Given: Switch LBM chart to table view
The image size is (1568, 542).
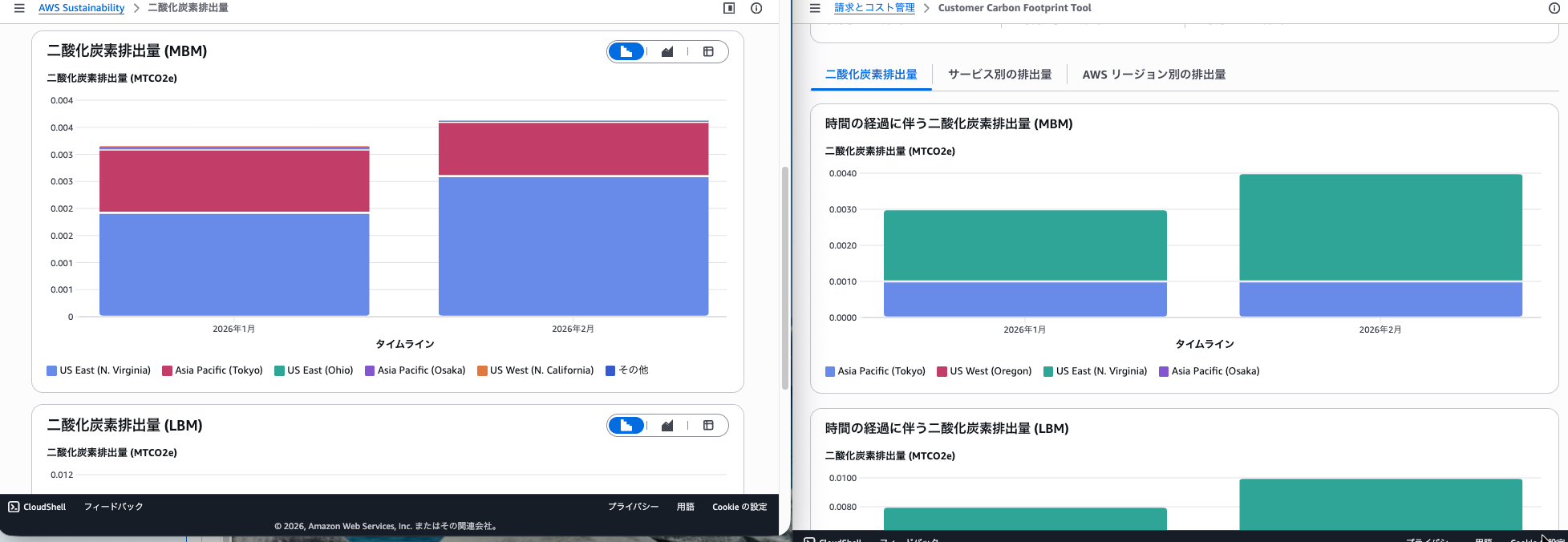Looking at the screenshot, I should coord(708,426).
